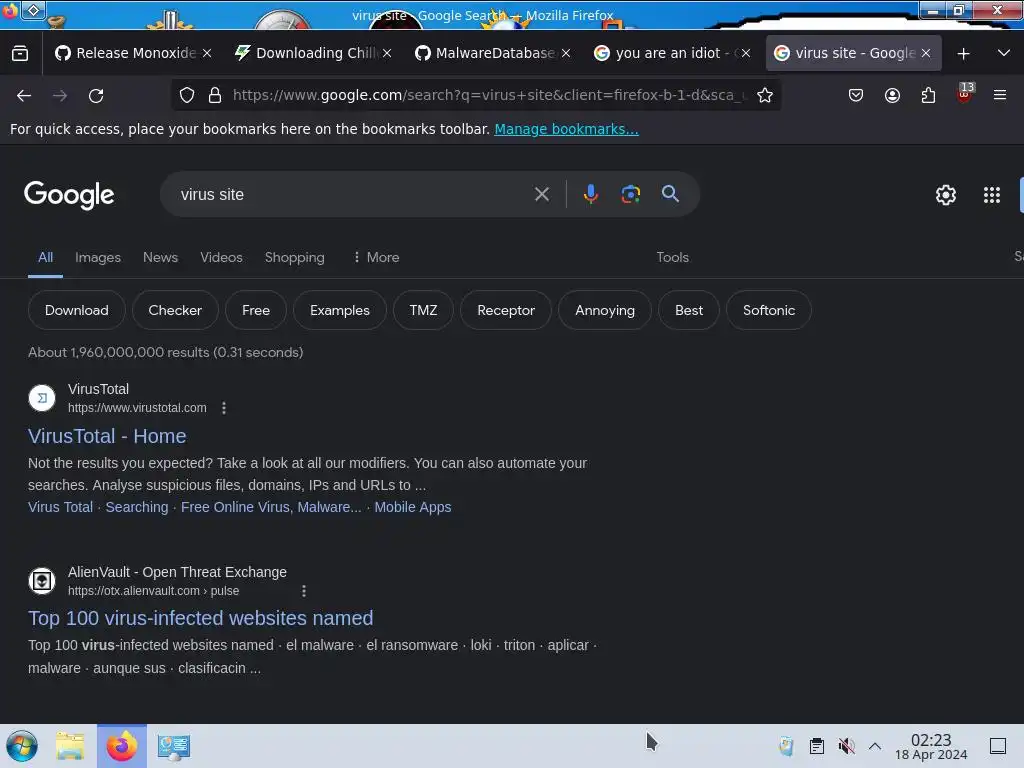The height and width of the screenshot is (768, 1024).
Task: Expand hidden system tray icons
Action: (x=875, y=746)
